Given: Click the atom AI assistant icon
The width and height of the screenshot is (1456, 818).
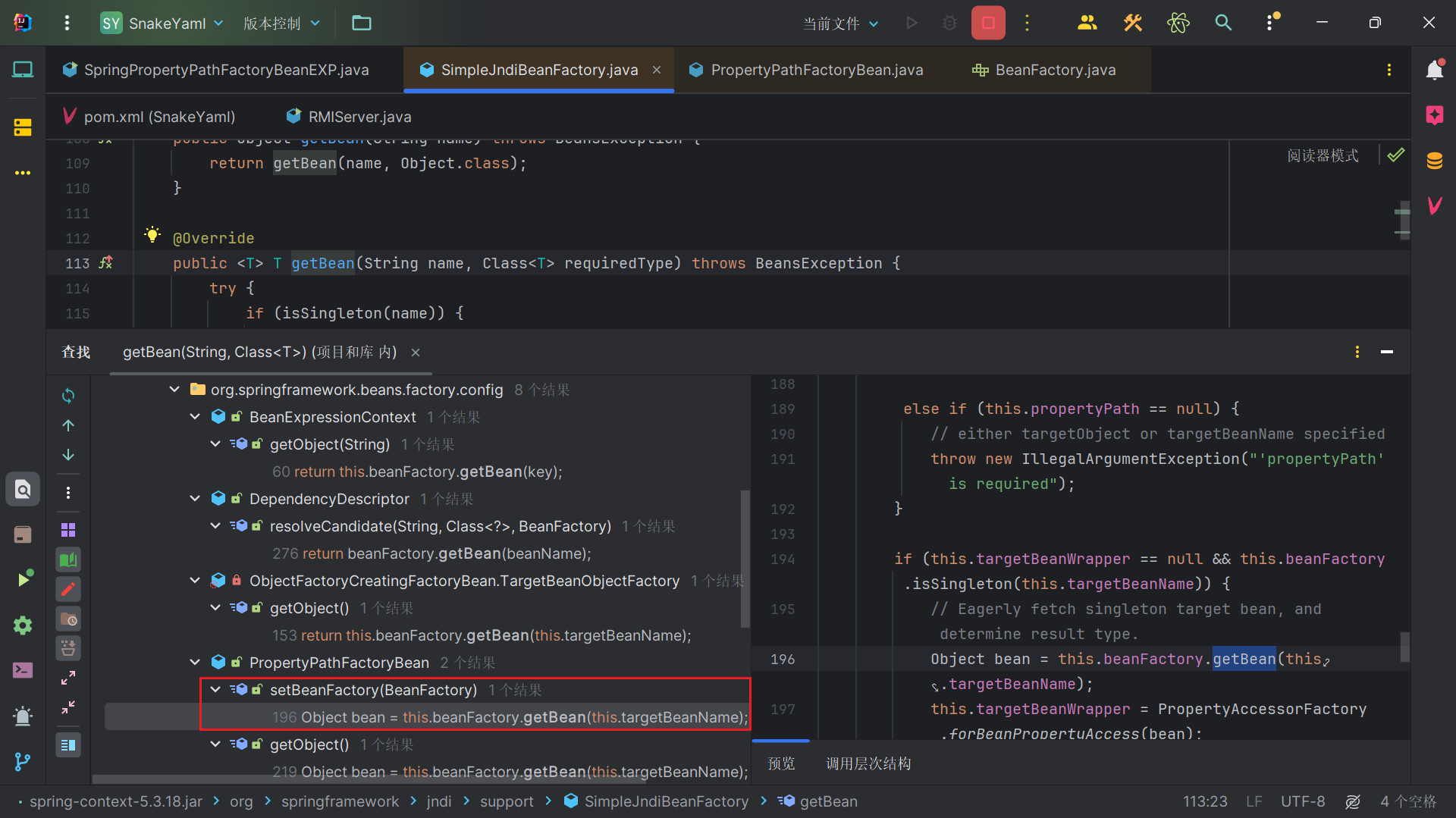Looking at the screenshot, I should (1178, 23).
